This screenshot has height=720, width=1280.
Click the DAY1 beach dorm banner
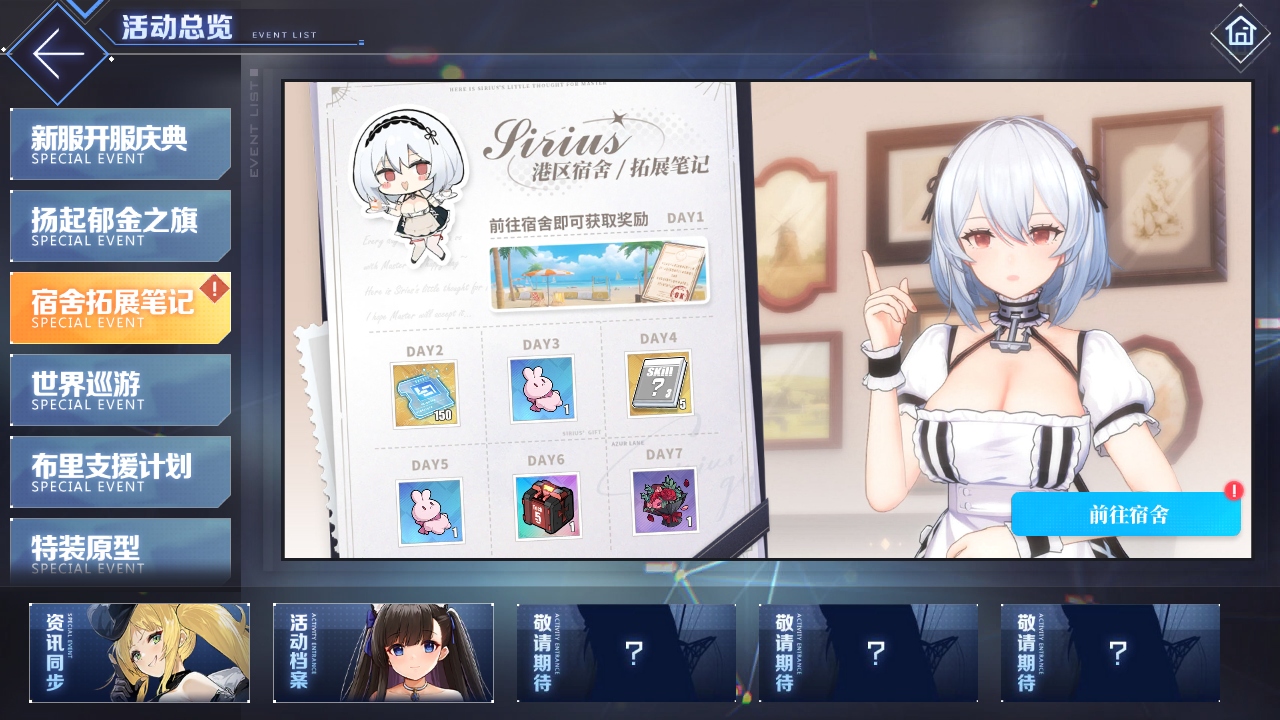pos(598,273)
